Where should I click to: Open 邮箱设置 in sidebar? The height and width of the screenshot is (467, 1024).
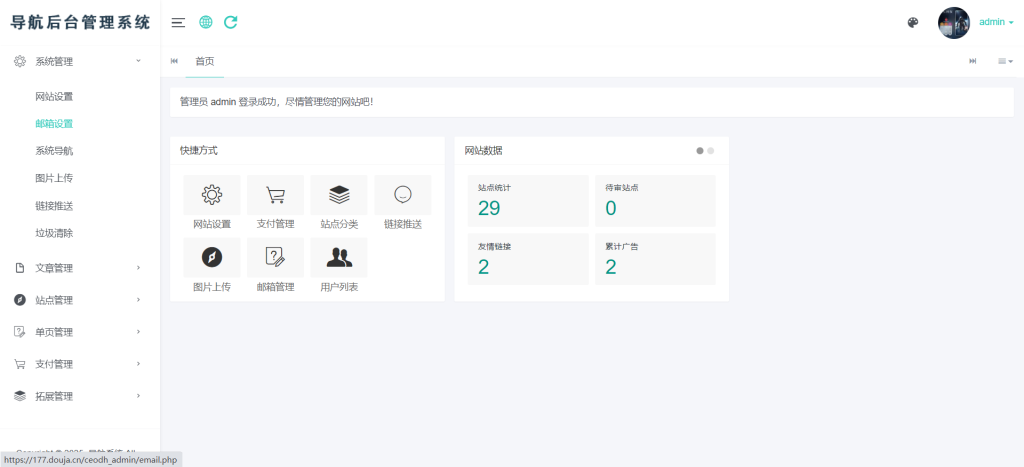(54, 123)
